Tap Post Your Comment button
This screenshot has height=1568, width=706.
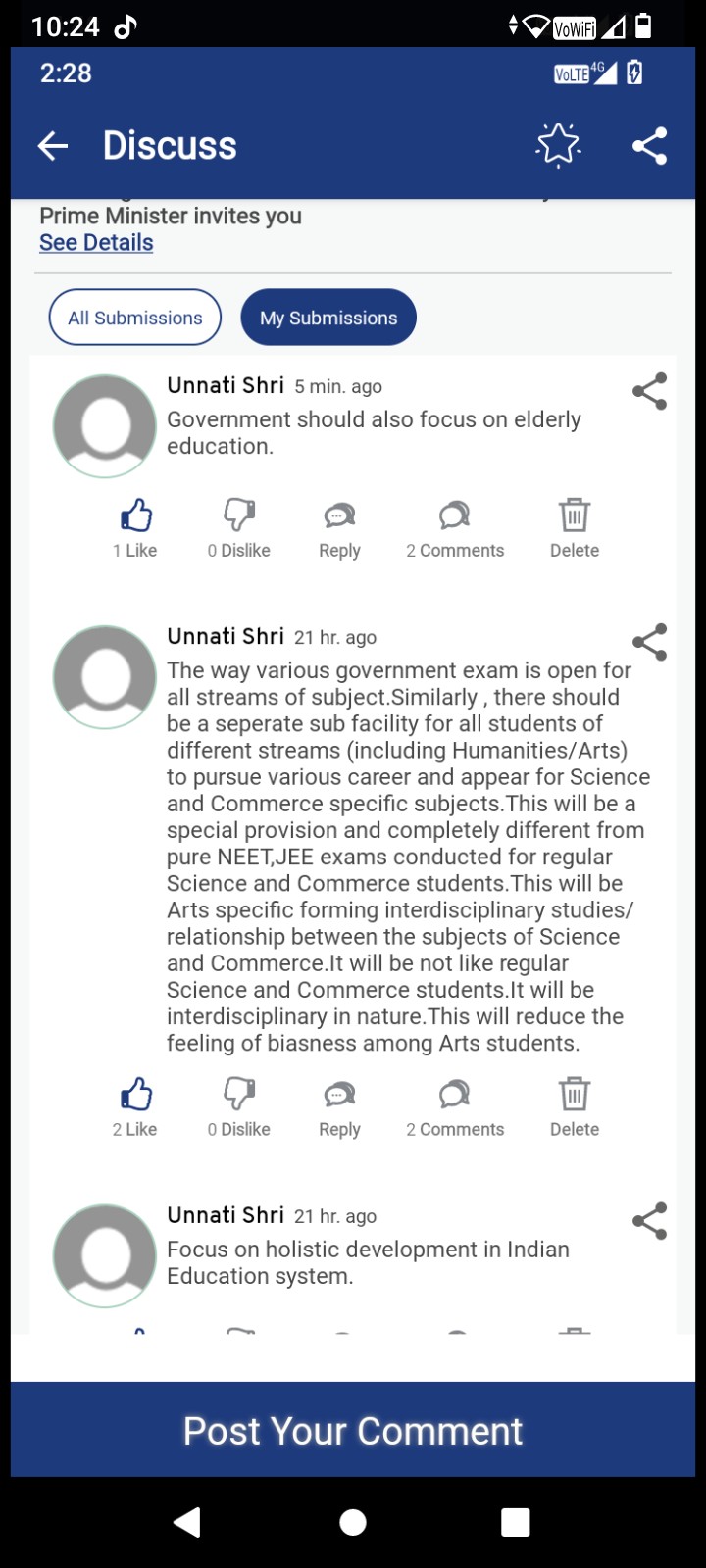tap(353, 1430)
